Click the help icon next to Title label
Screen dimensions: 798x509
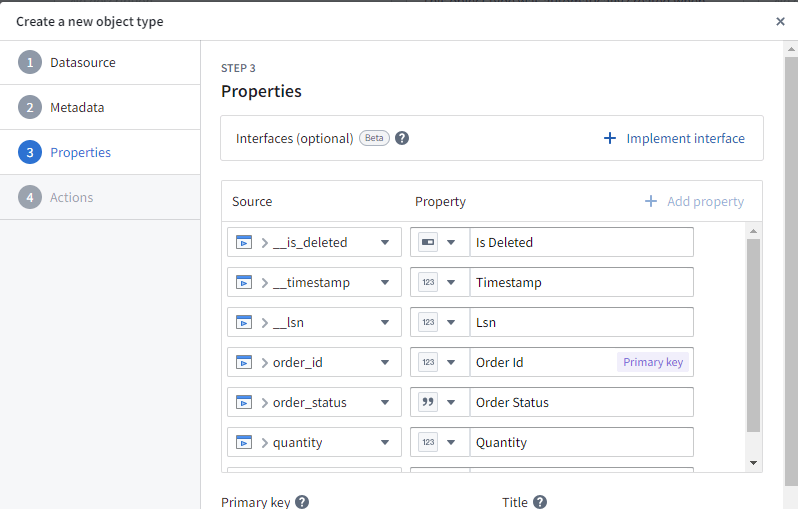(x=540, y=502)
